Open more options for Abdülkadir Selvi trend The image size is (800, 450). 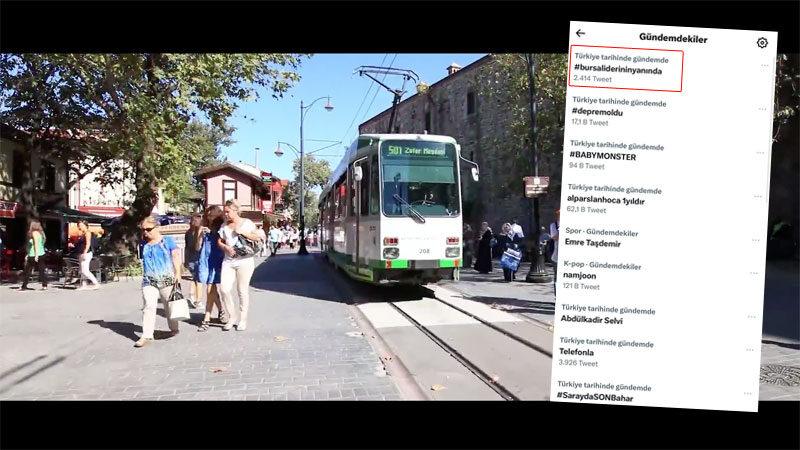pyautogui.click(x=752, y=317)
